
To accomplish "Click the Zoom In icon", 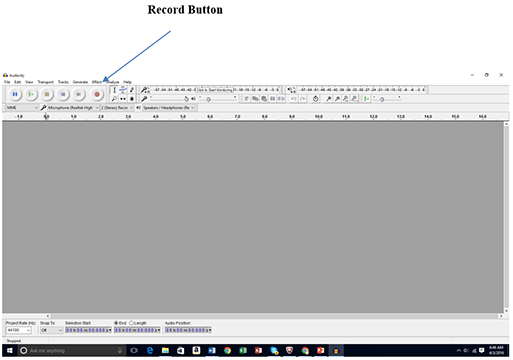I will coord(329,99).
